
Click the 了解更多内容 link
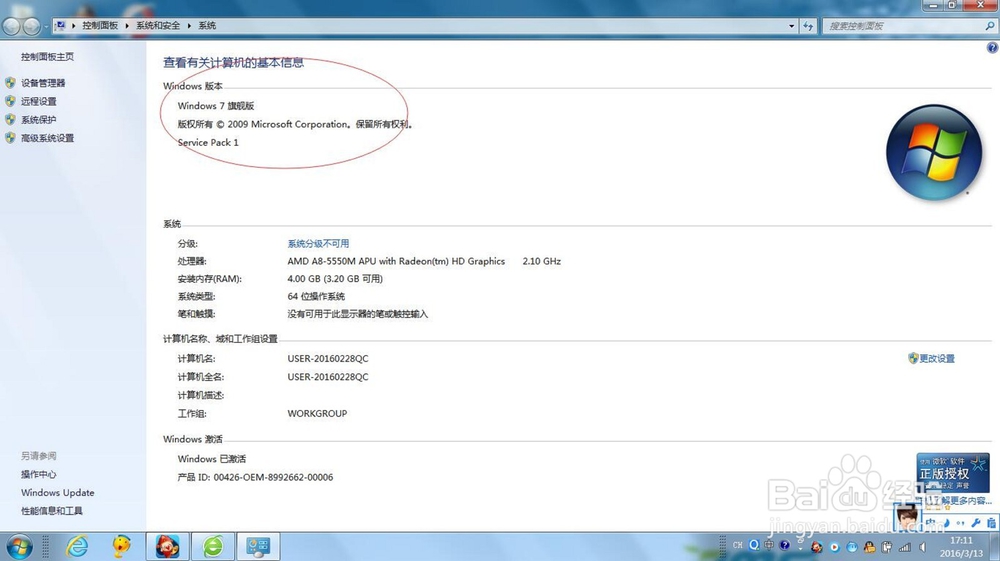[x=963, y=500]
